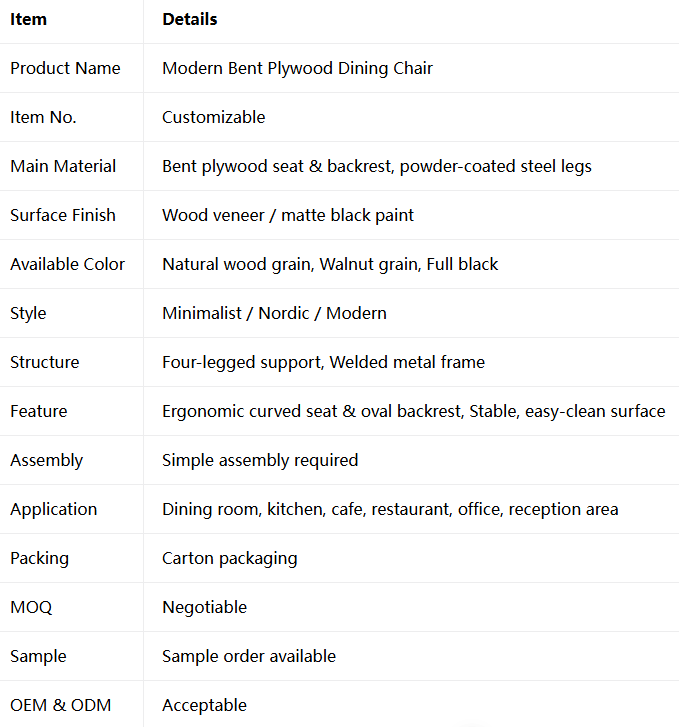Select the "Structure" row label

click(45, 362)
